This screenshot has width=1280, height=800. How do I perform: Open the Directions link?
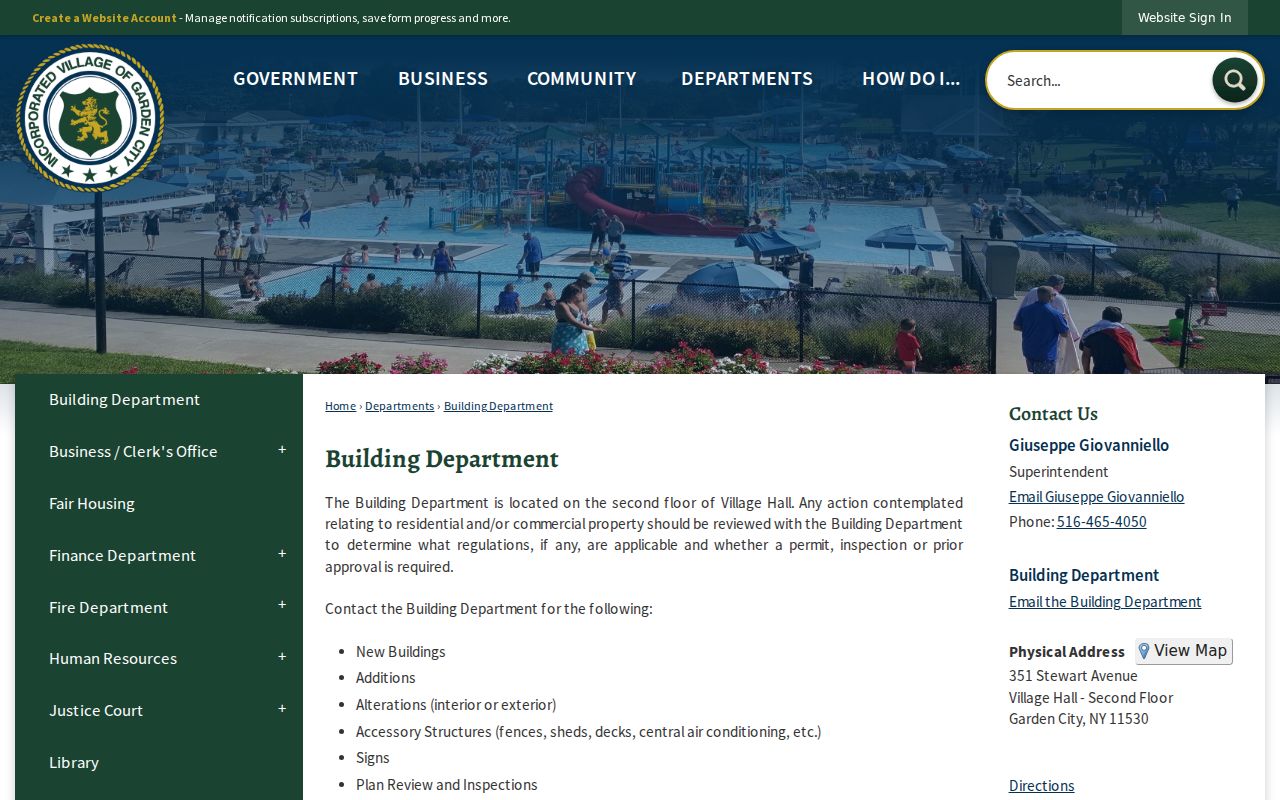pos(1041,786)
